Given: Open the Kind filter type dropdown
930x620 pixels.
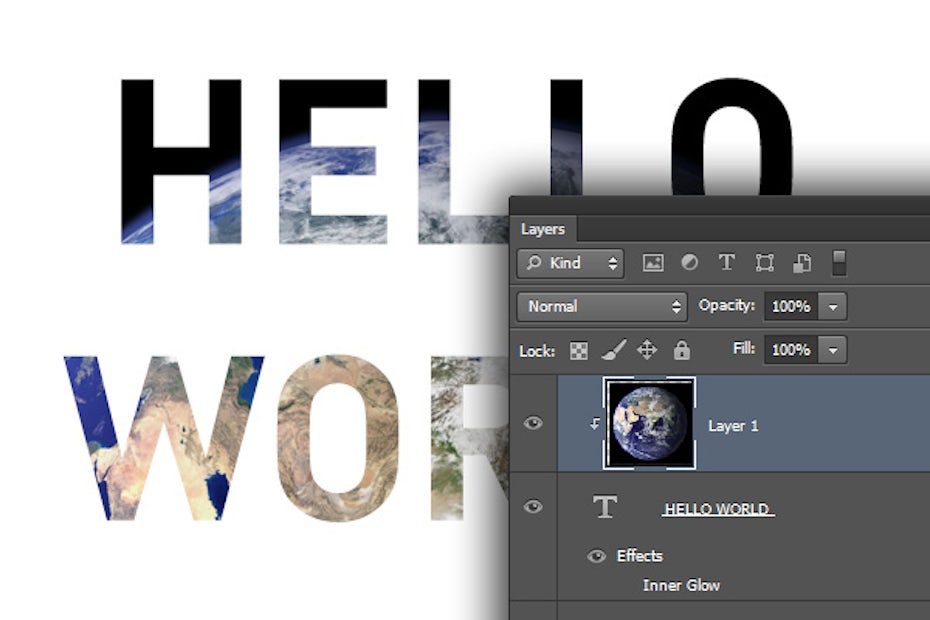Looking at the screenshot, I should [x=571, y=263].
